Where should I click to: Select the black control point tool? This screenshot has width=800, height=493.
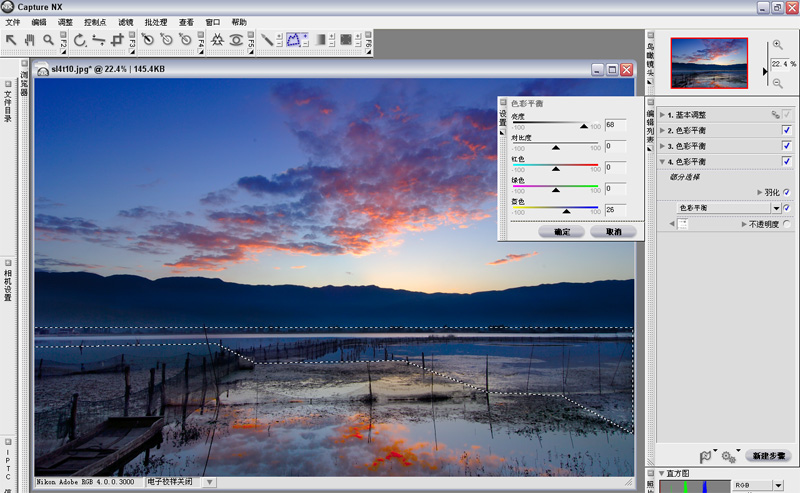(147, 39)
